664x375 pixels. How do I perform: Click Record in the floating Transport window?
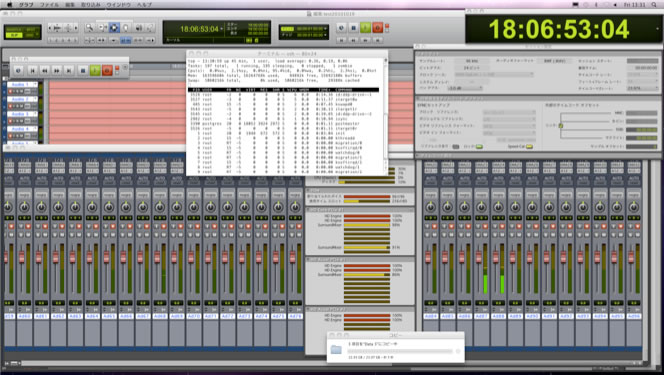[x=107, y=70]
